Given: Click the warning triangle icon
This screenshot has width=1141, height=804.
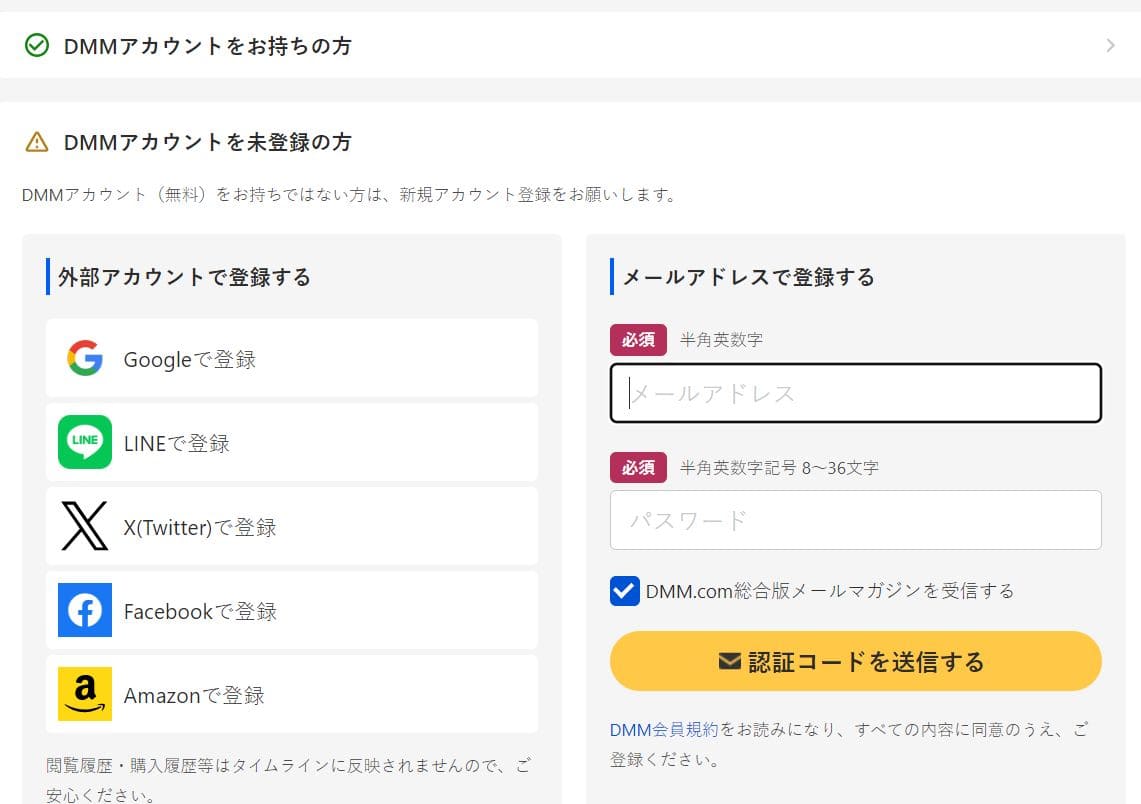Looking at the screenshot, I should tap(37, 142).
